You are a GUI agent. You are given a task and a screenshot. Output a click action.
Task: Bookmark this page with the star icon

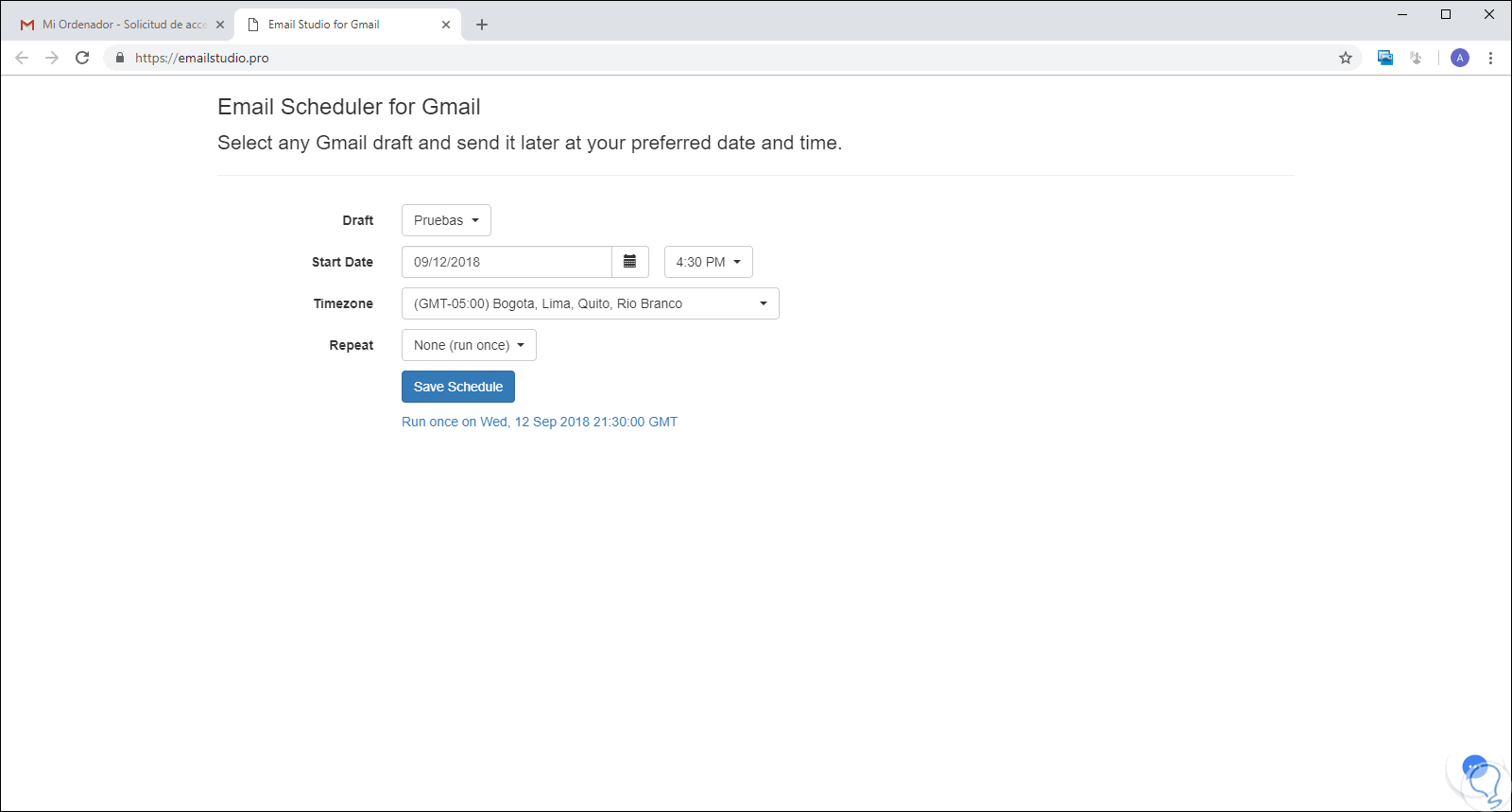(1346, 58)
